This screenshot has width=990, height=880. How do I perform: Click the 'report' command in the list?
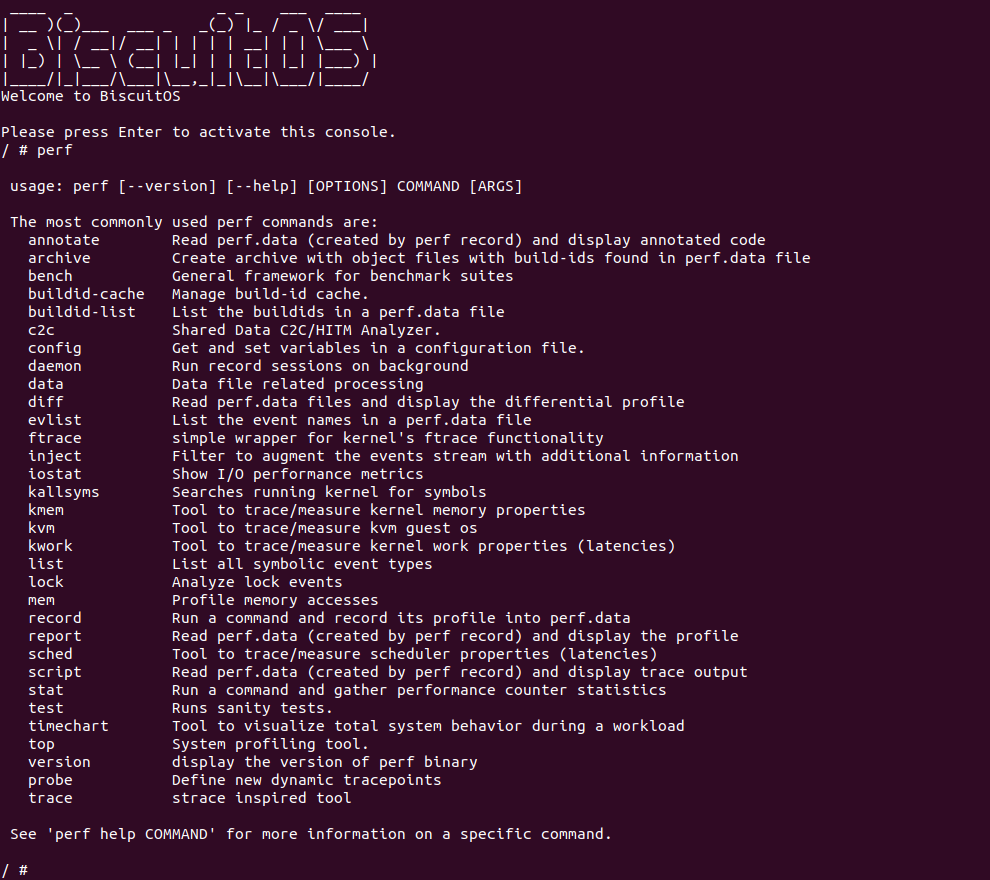(x=55, y=636)
